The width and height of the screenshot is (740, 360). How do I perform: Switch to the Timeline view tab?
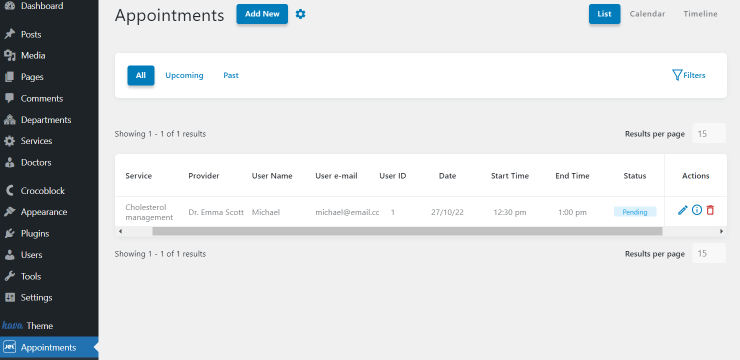700,14
